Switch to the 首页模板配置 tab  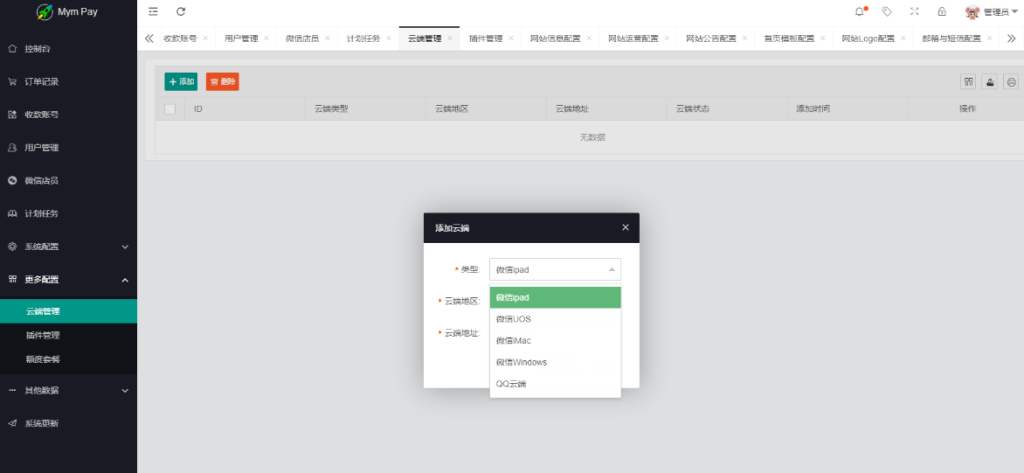pos(789,39)
